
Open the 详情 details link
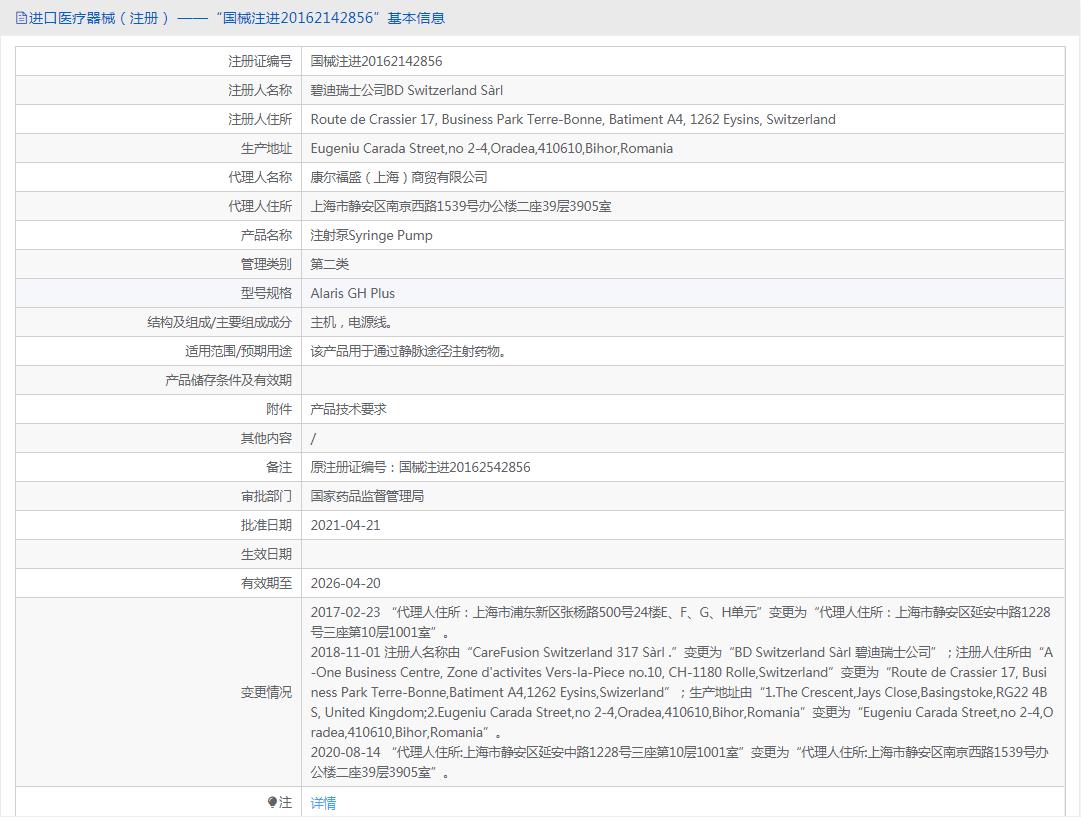coord(323,803)
